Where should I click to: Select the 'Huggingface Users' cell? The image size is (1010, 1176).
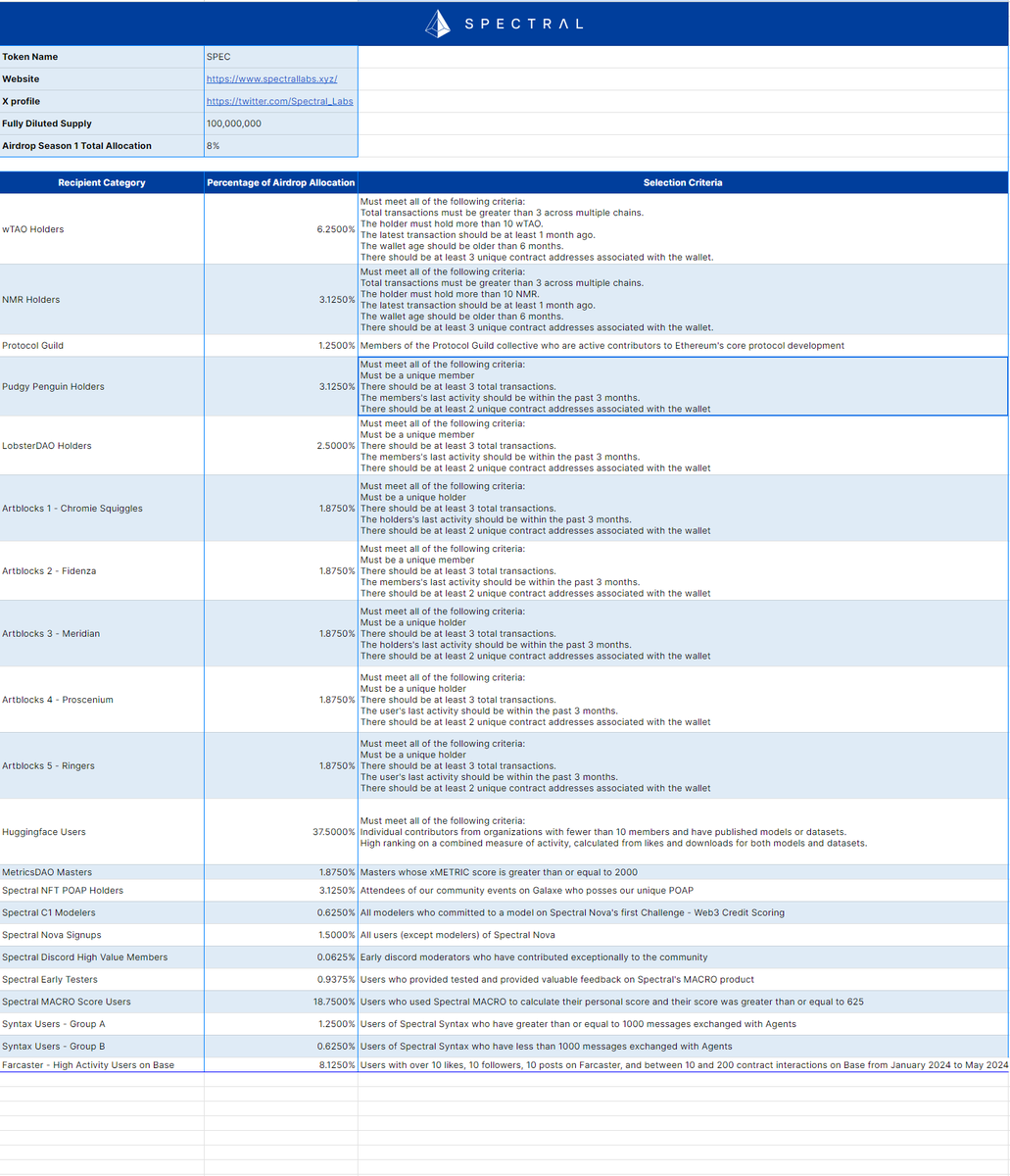click(x=102, y=832)
